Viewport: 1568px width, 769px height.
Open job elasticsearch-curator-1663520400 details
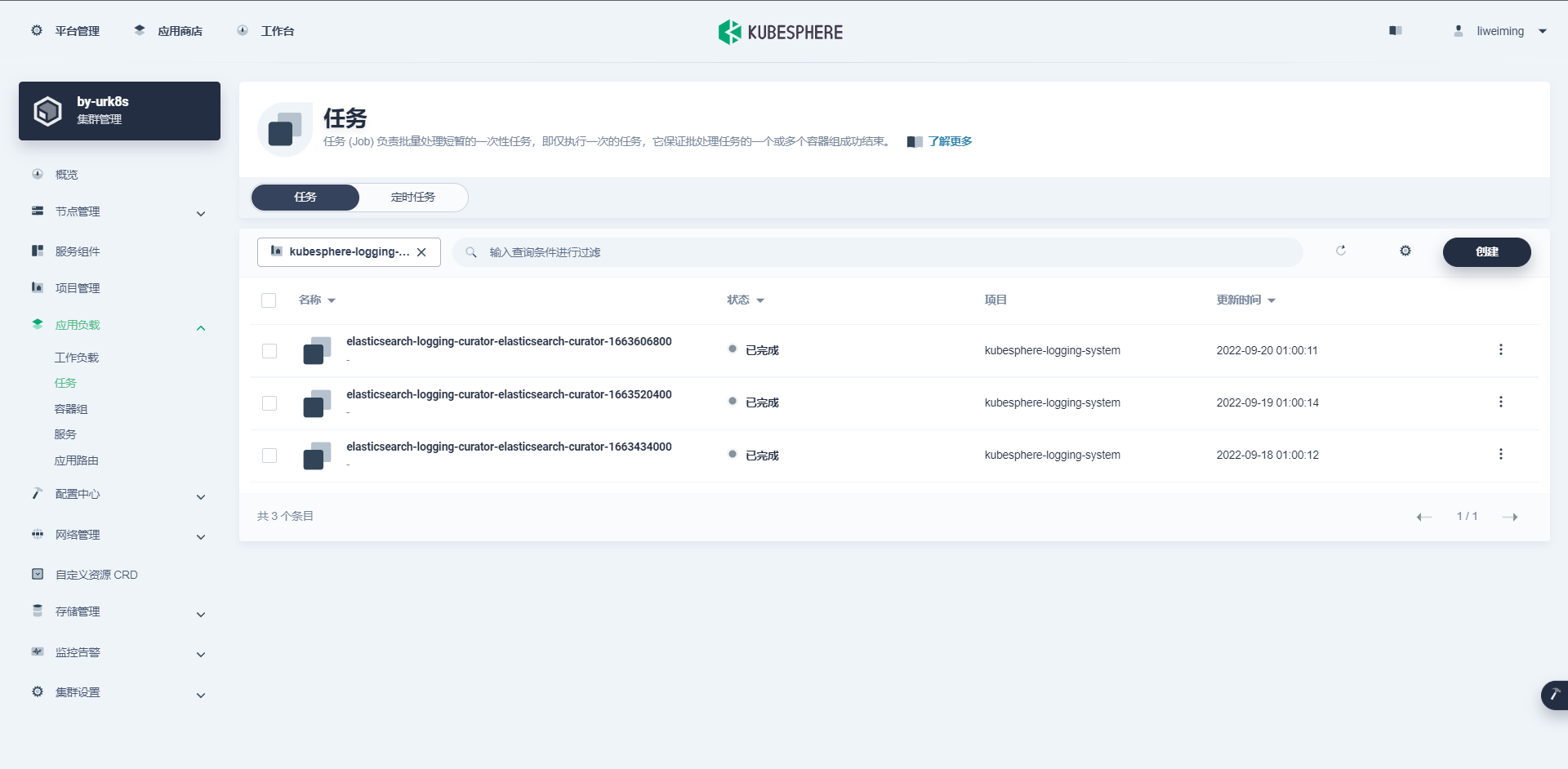(x=509, y=394)
